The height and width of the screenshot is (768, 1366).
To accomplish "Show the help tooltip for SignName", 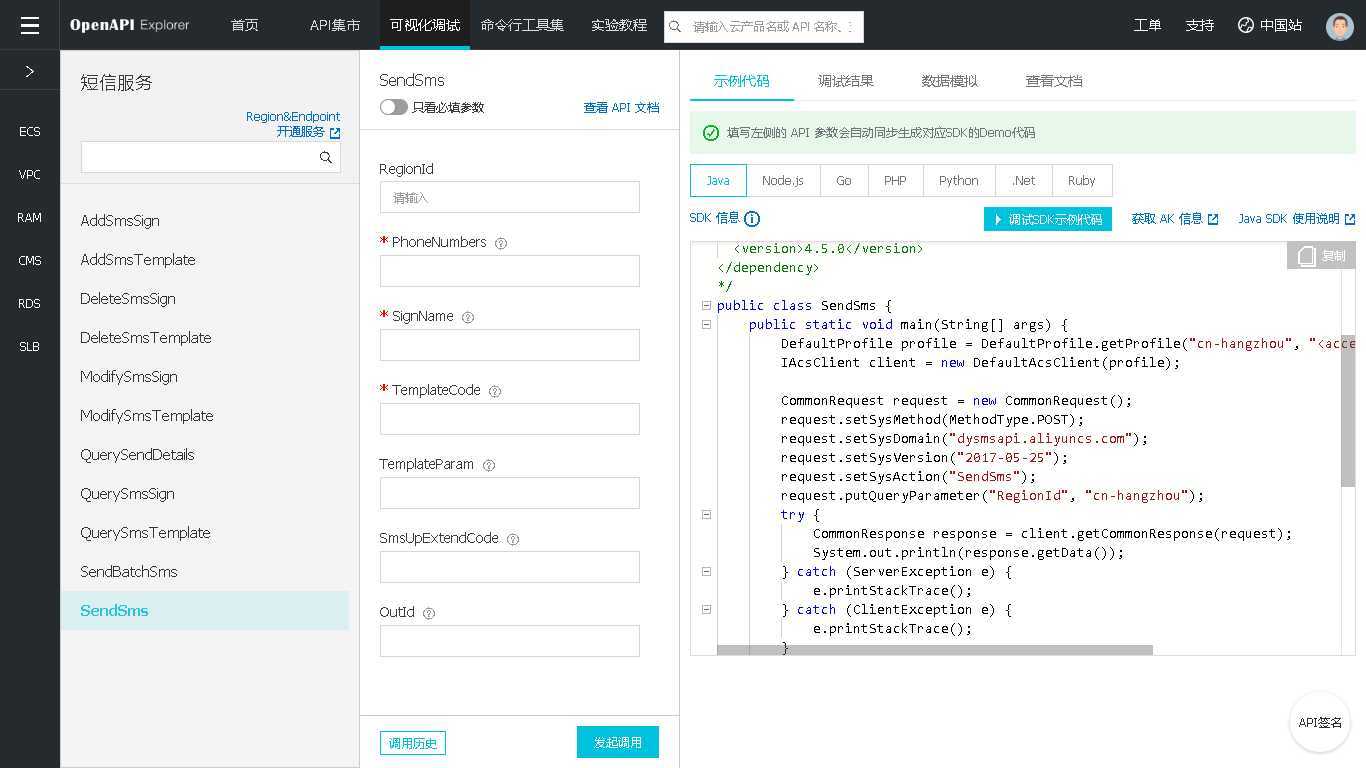I will (467, 317).
